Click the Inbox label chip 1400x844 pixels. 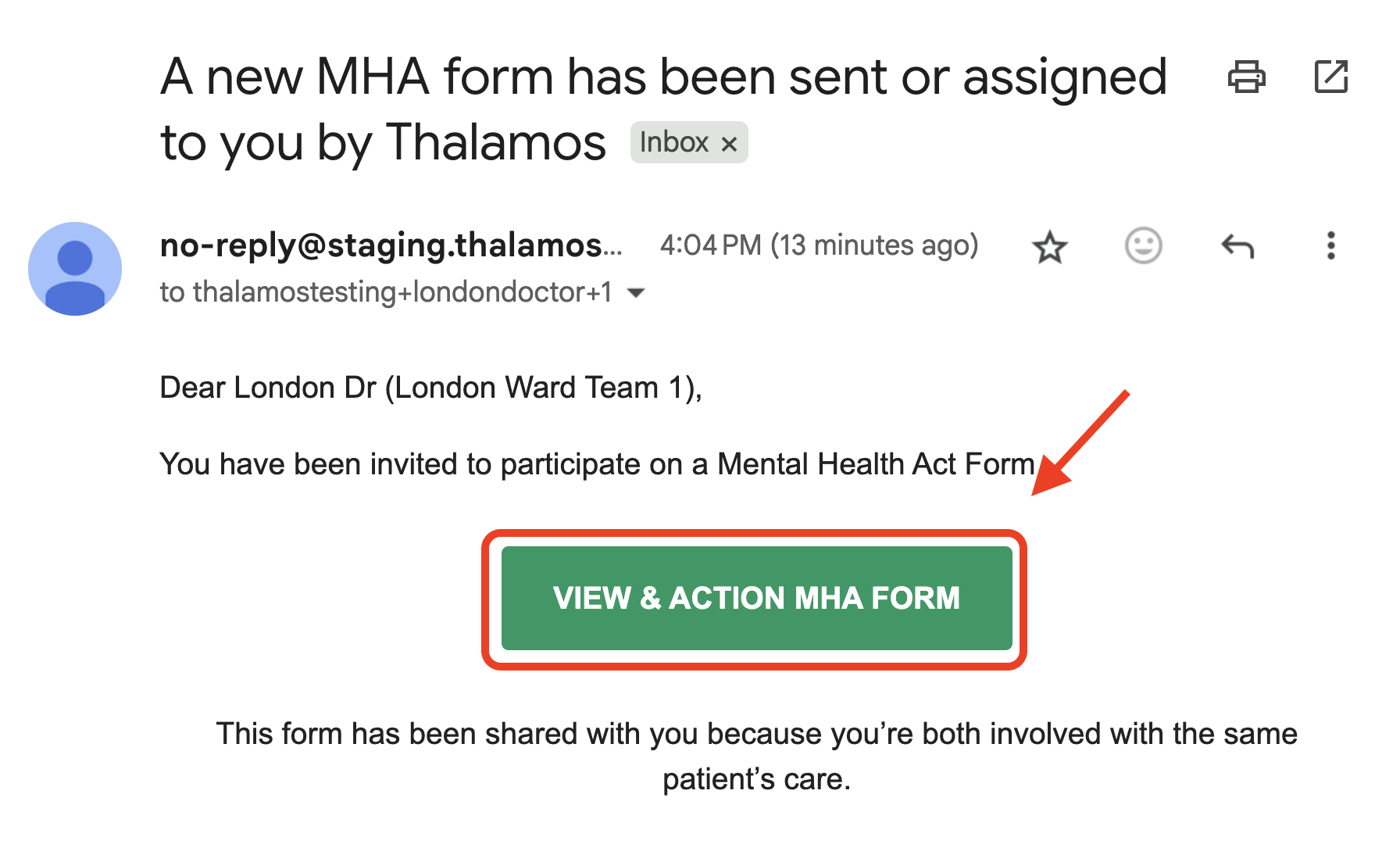674,142
